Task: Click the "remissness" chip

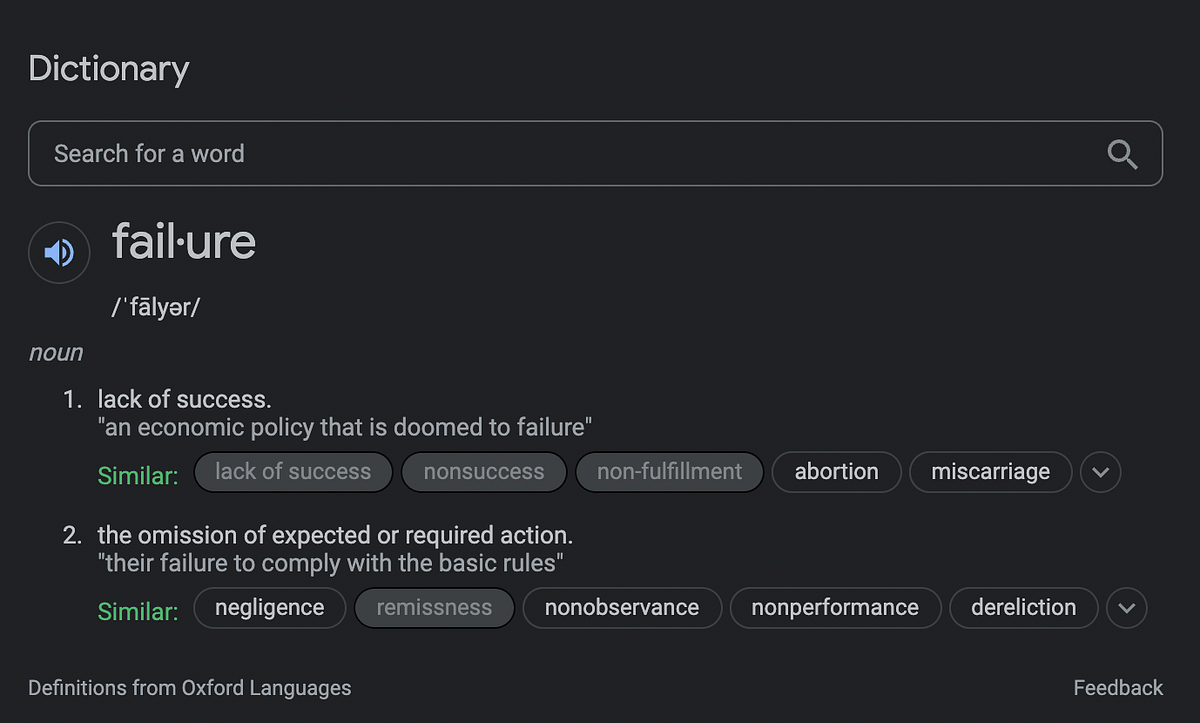Action: tap(434, 608)
